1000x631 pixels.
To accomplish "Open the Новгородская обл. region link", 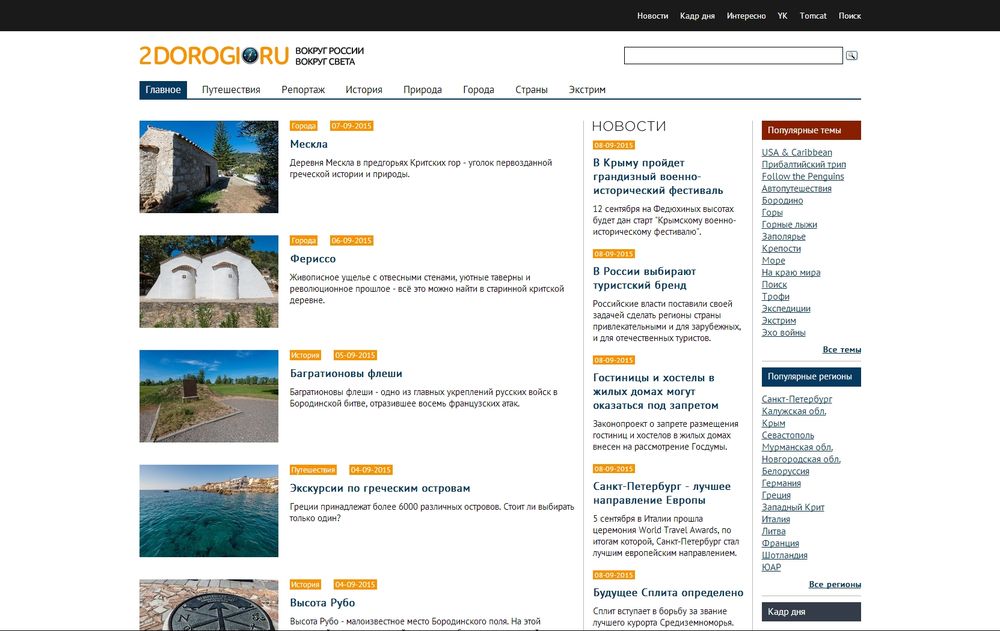I will click(x=801, y=459).
